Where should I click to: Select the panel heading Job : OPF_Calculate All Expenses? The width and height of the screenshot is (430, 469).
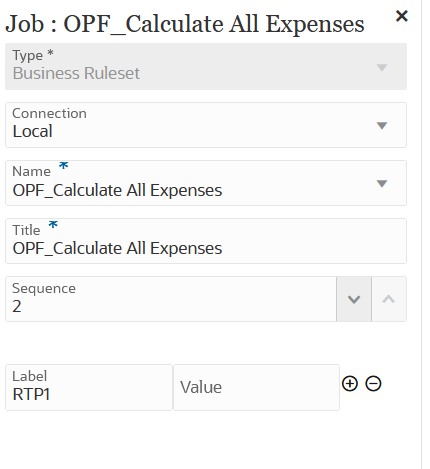click(x=185, y=24)
